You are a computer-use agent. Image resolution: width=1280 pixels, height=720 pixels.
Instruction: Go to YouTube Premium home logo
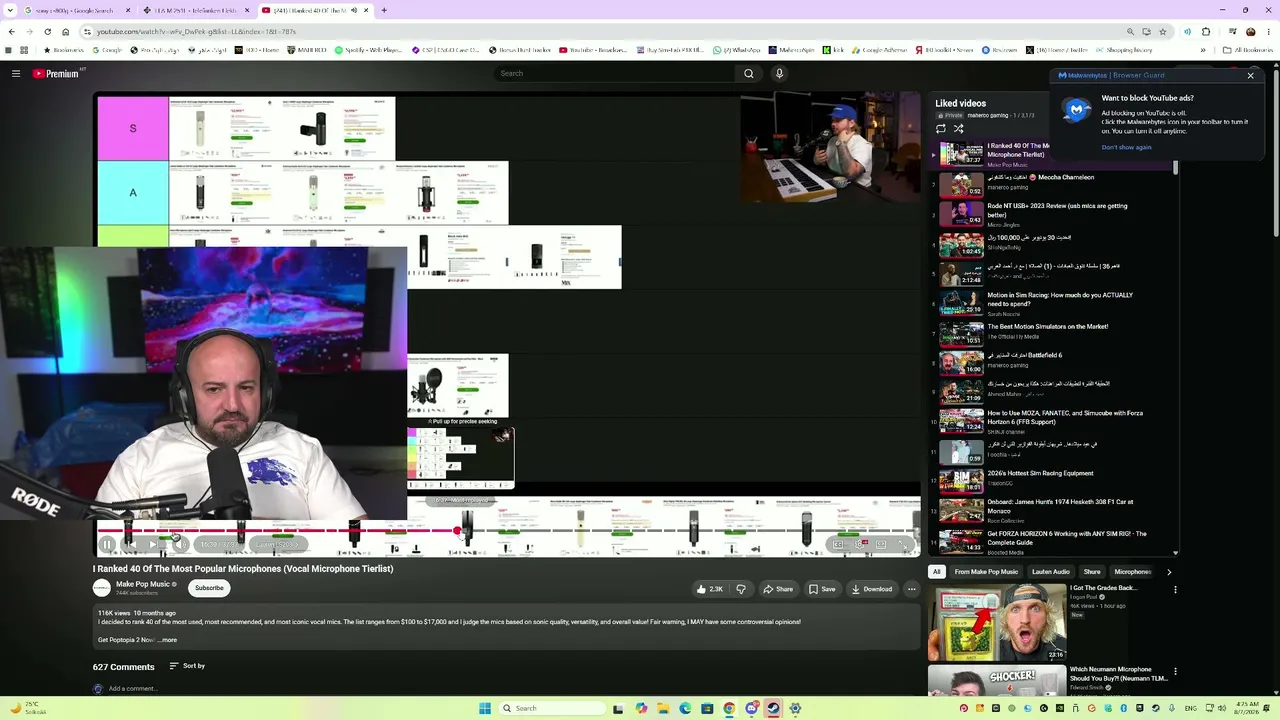point(56,73)
